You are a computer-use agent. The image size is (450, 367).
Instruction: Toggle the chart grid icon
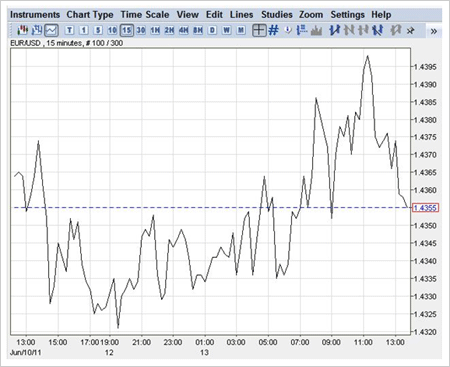pos(273,30)
